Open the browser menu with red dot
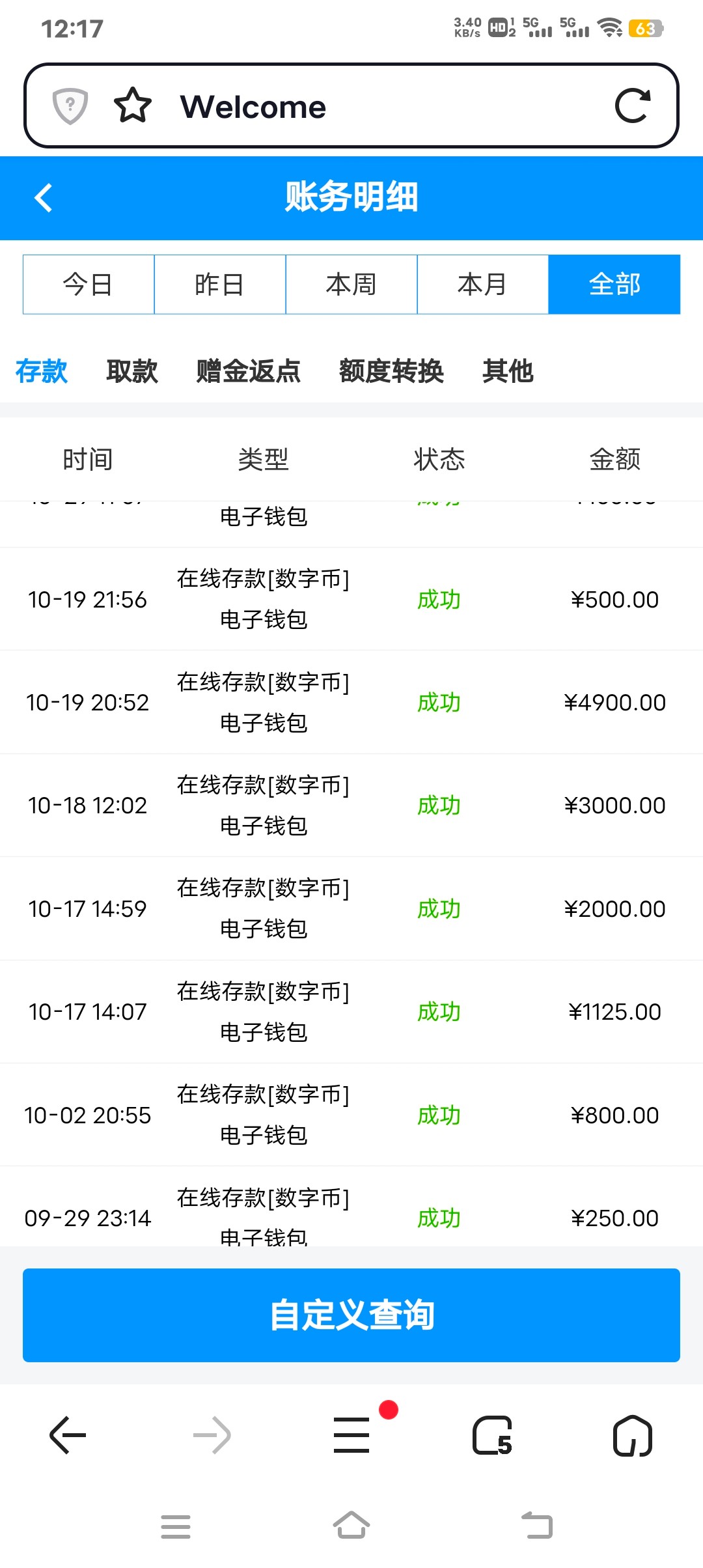Viewport: 703px width, 1568px height. (x=351, y=1435)
